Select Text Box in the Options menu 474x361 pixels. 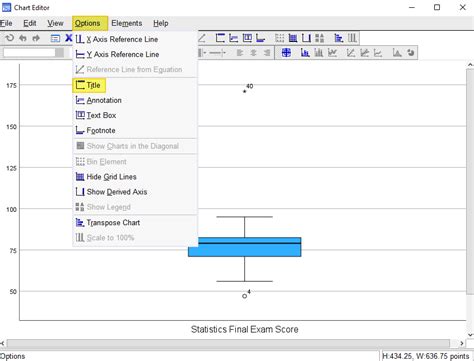pos(135,115)
